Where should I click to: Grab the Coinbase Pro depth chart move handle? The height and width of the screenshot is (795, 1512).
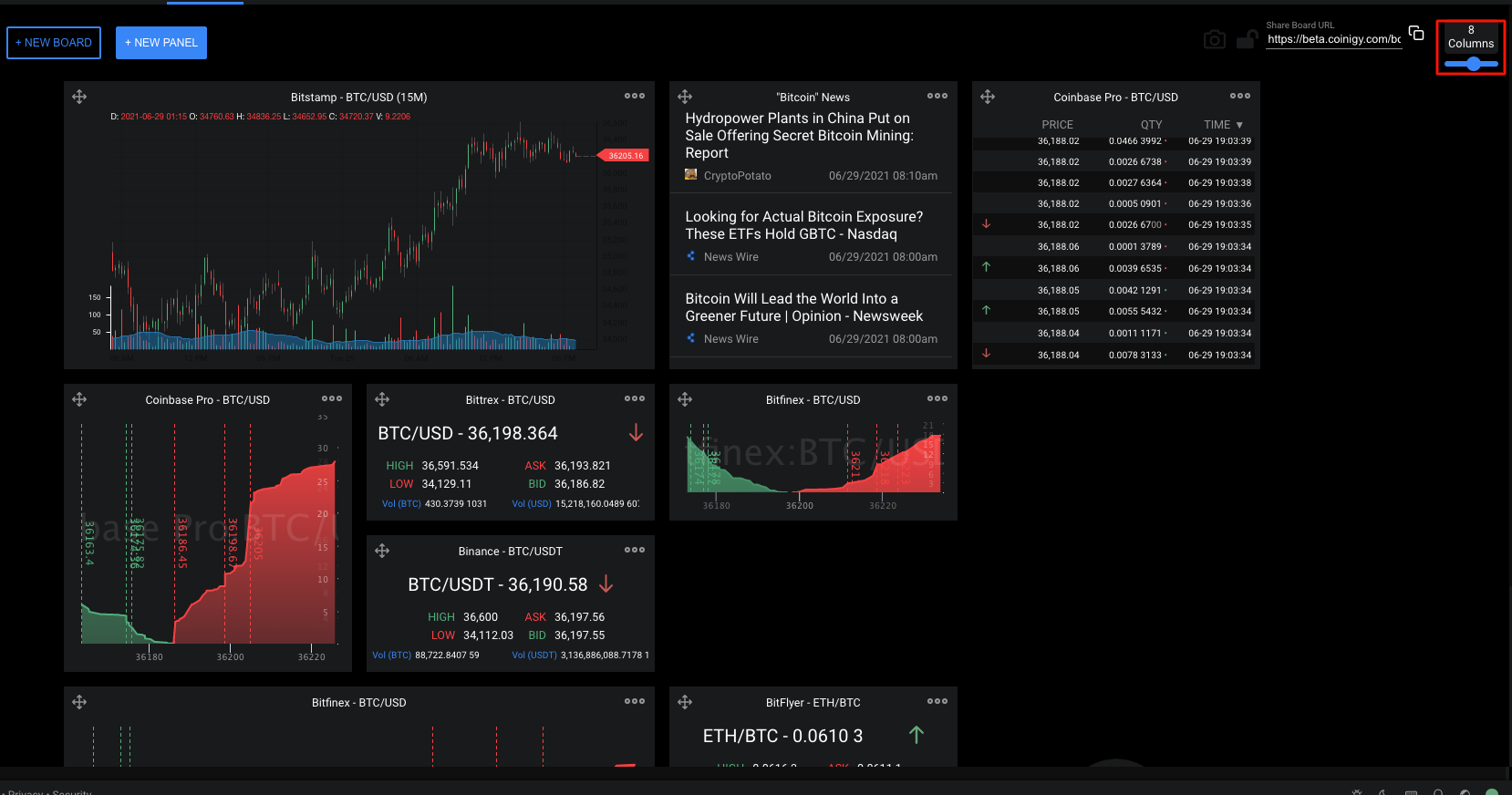pyautogui.click(x=79, y=399)
